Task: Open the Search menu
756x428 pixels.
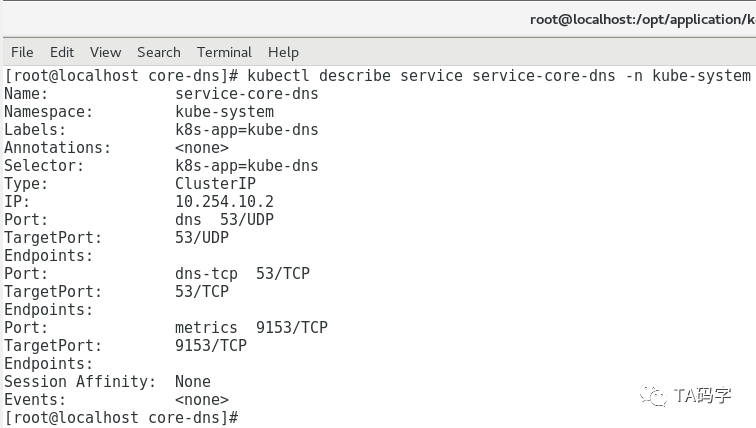Action: [159, 52]
